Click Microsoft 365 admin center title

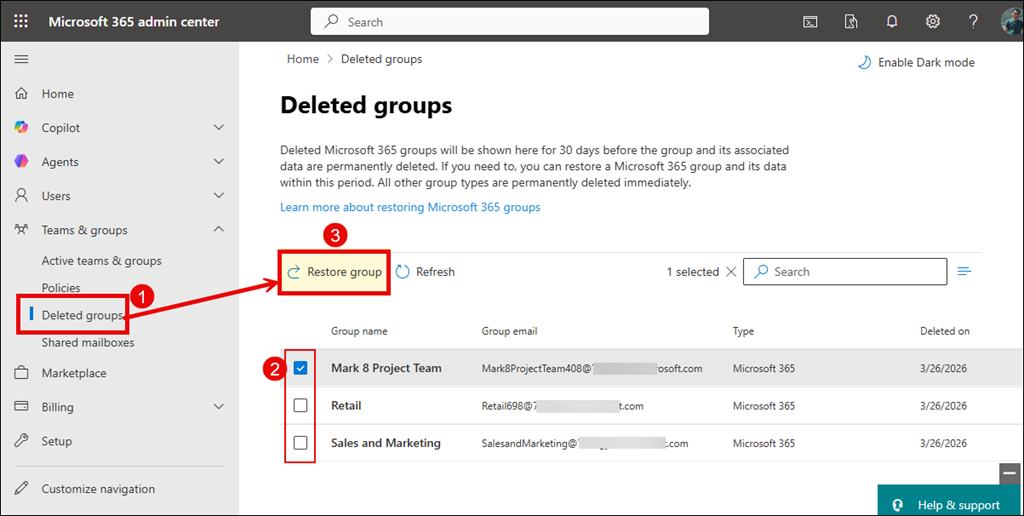click(x=134, y=22)
